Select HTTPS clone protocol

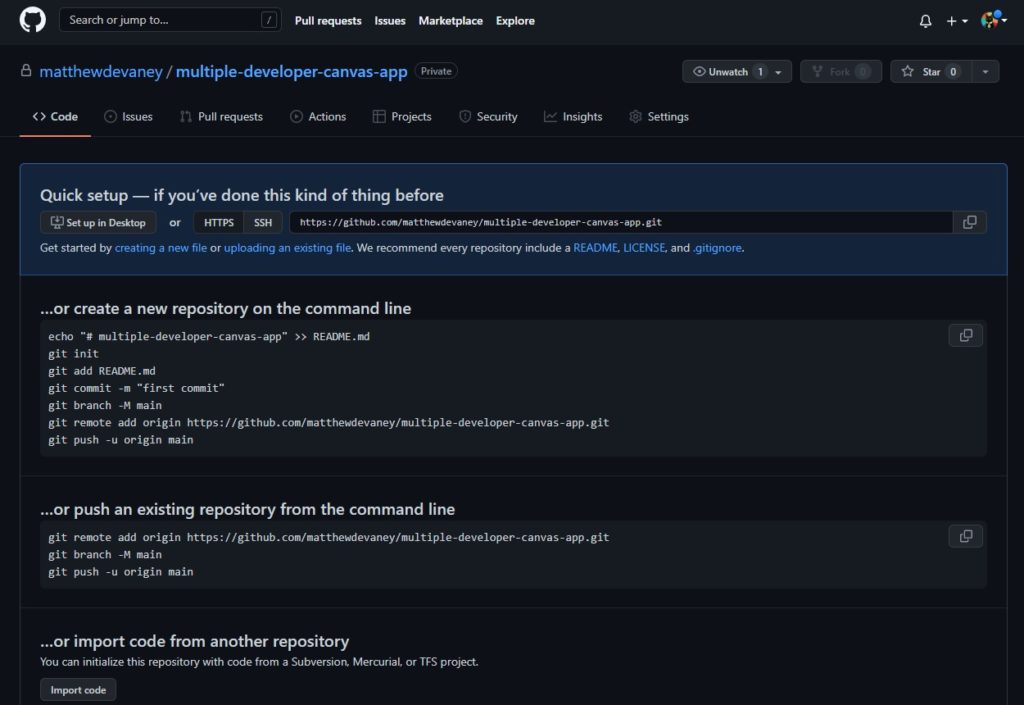[219, 223]
